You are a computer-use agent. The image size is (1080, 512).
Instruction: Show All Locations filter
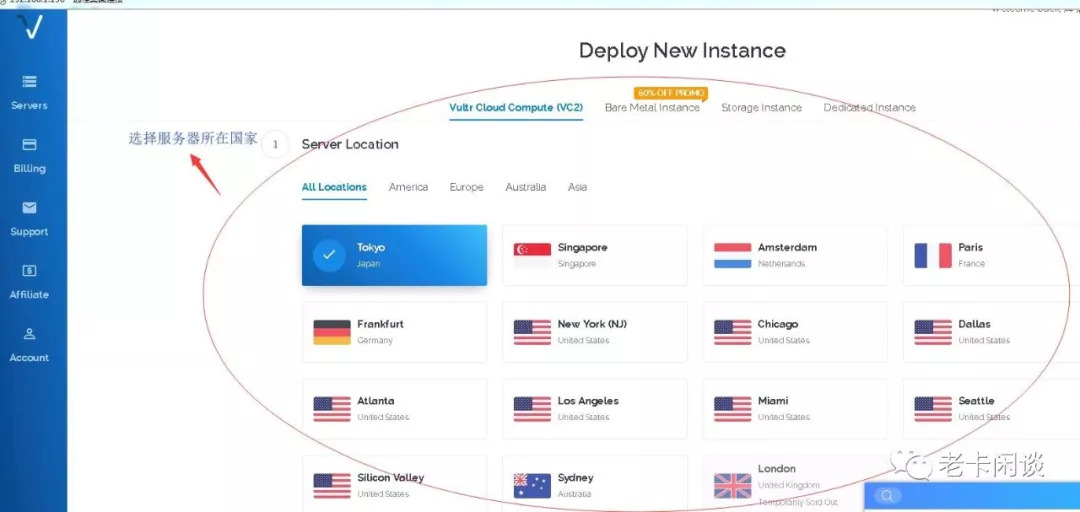click(334, 187)
